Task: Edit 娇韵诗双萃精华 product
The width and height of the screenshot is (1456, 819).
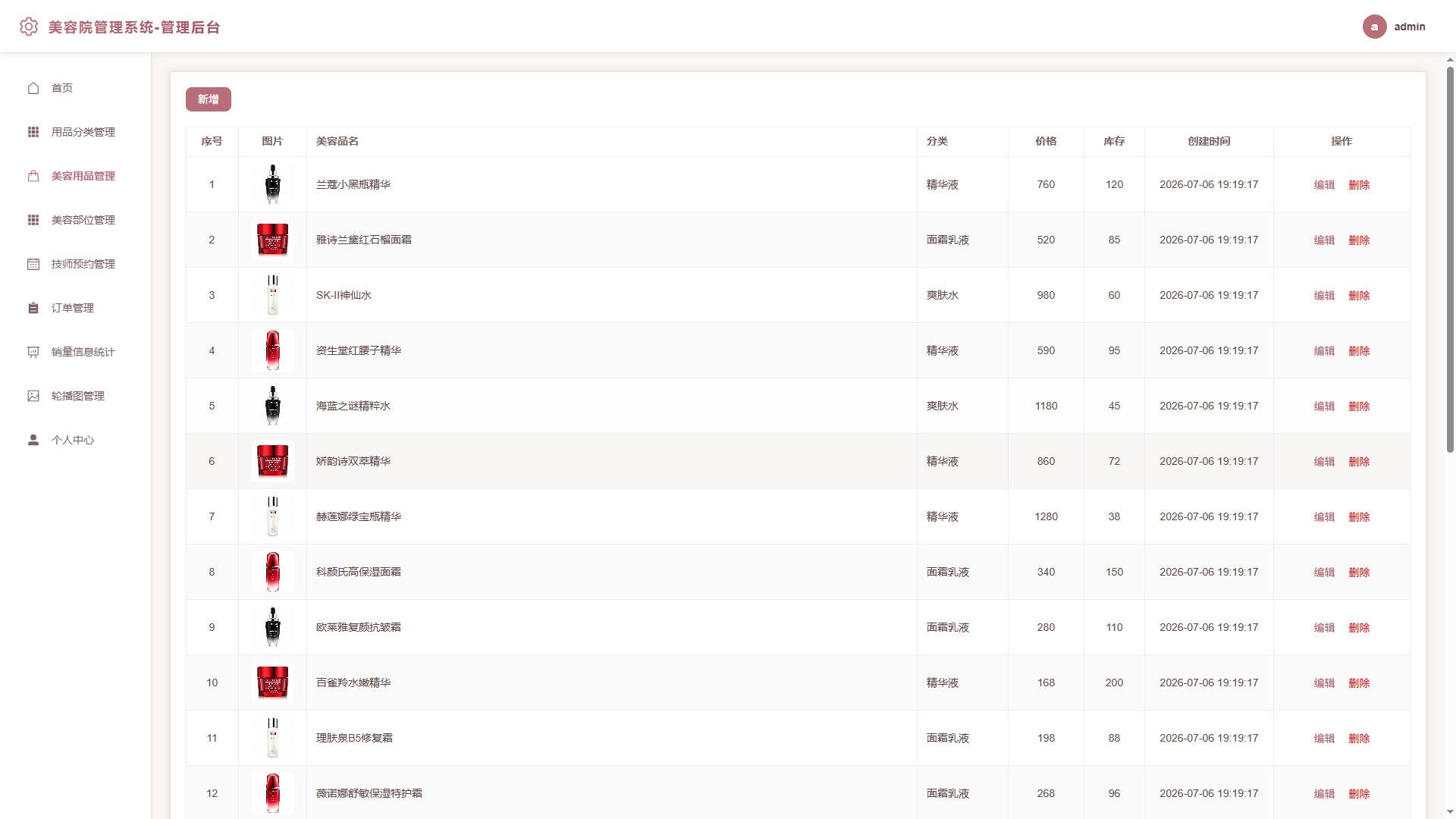Action: tap(1324, 462)
